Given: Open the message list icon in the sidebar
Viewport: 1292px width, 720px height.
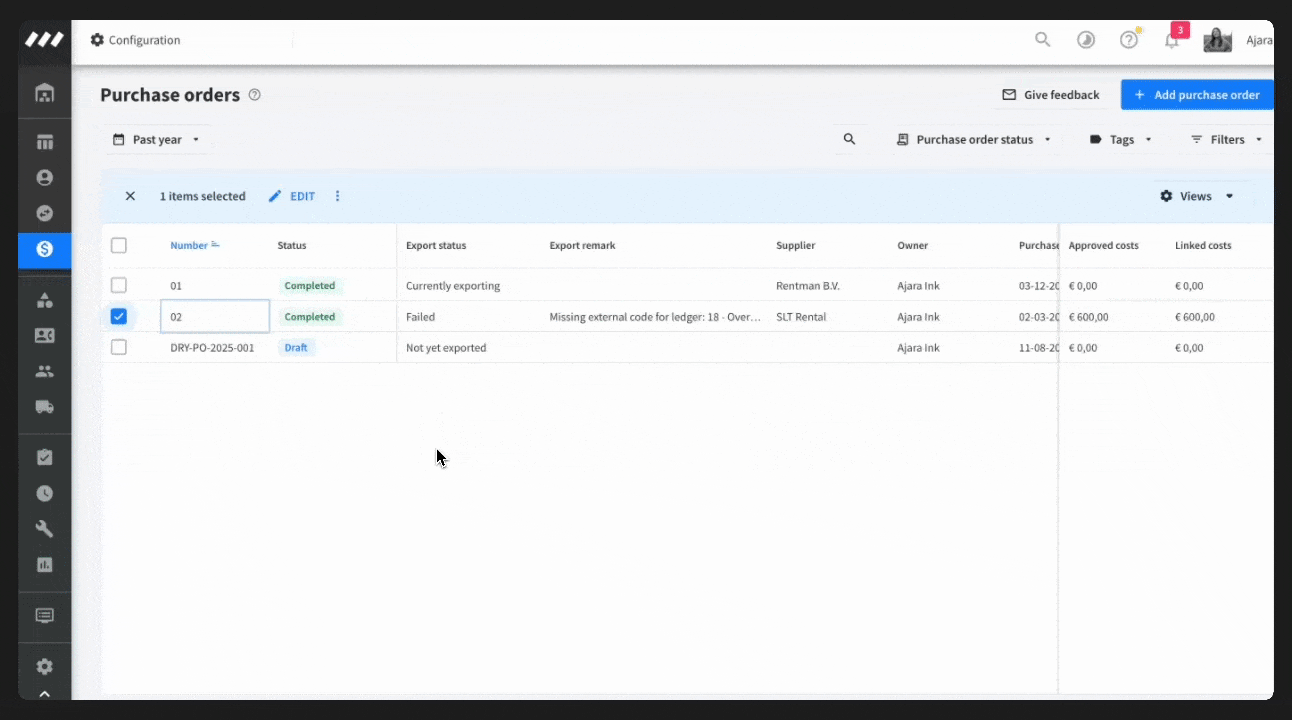Looking at the screenshot, I should 44,615.
